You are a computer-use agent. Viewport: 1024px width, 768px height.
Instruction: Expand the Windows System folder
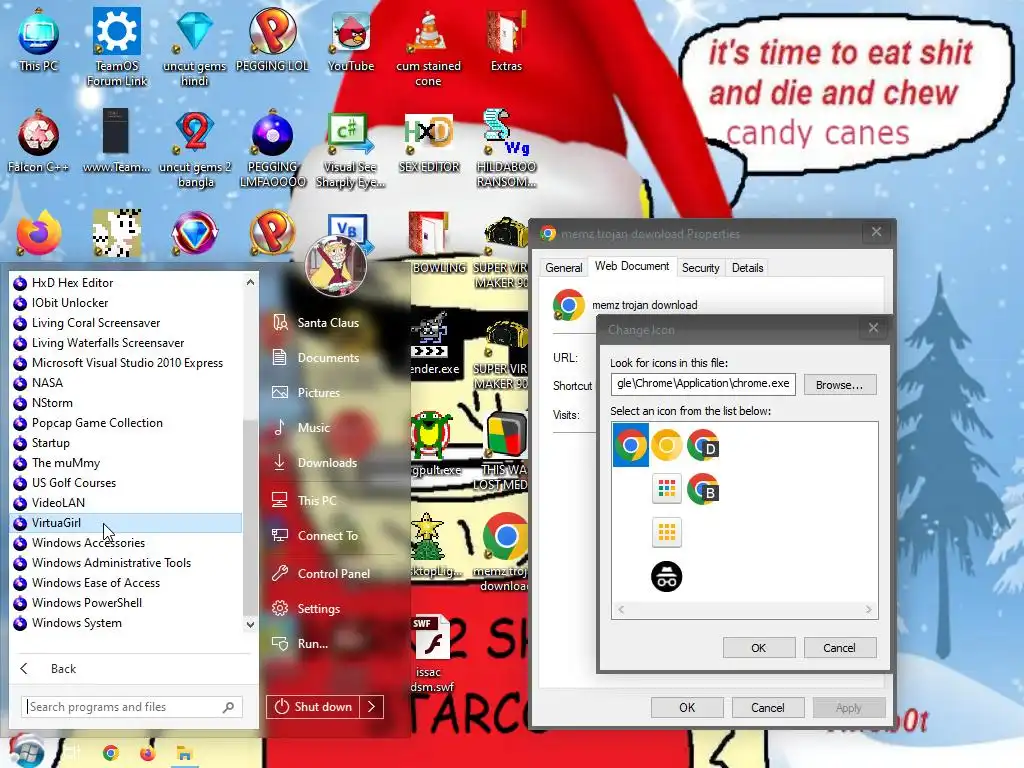127,623
